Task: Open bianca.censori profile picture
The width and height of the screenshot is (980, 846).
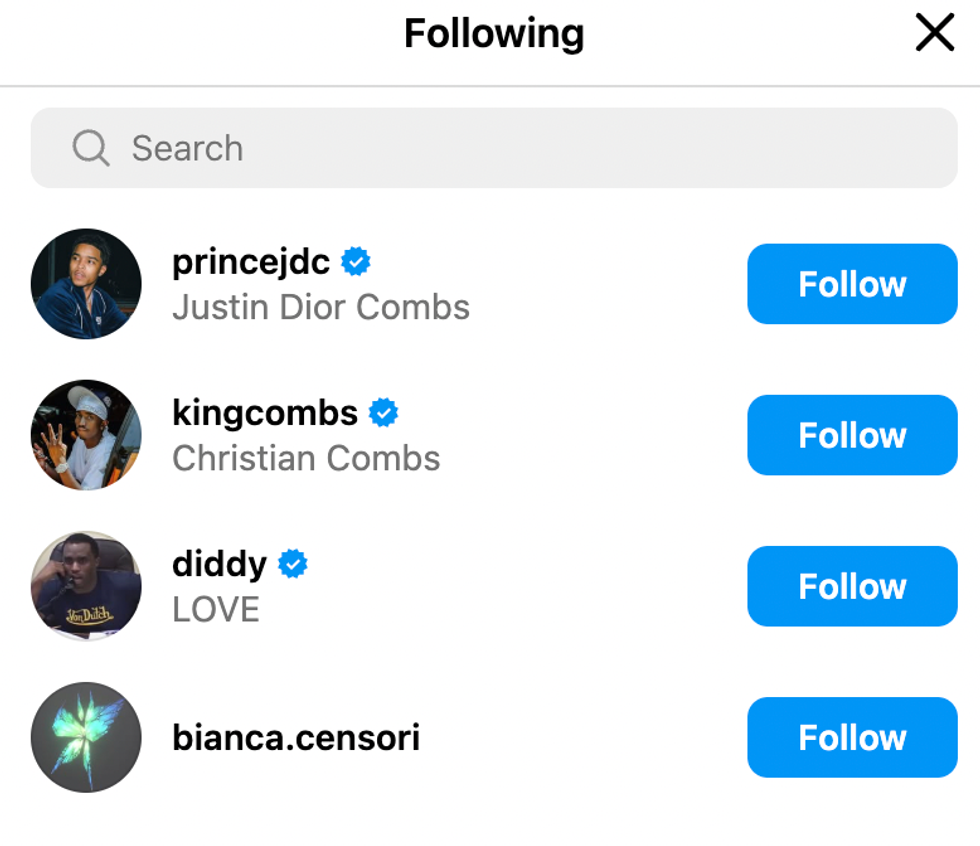Action: [86, 737]
